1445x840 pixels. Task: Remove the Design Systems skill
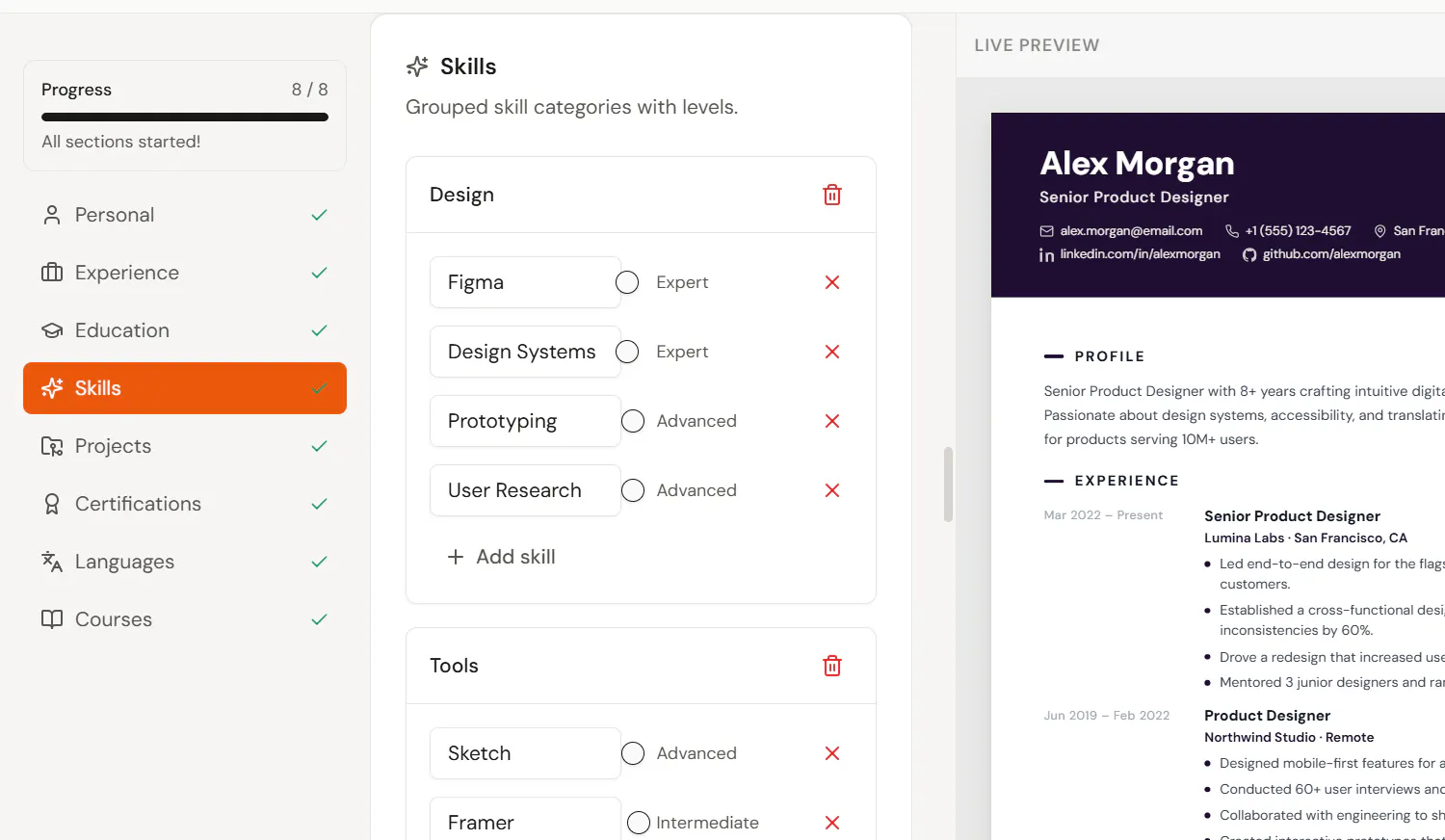(x=832, y=352)
